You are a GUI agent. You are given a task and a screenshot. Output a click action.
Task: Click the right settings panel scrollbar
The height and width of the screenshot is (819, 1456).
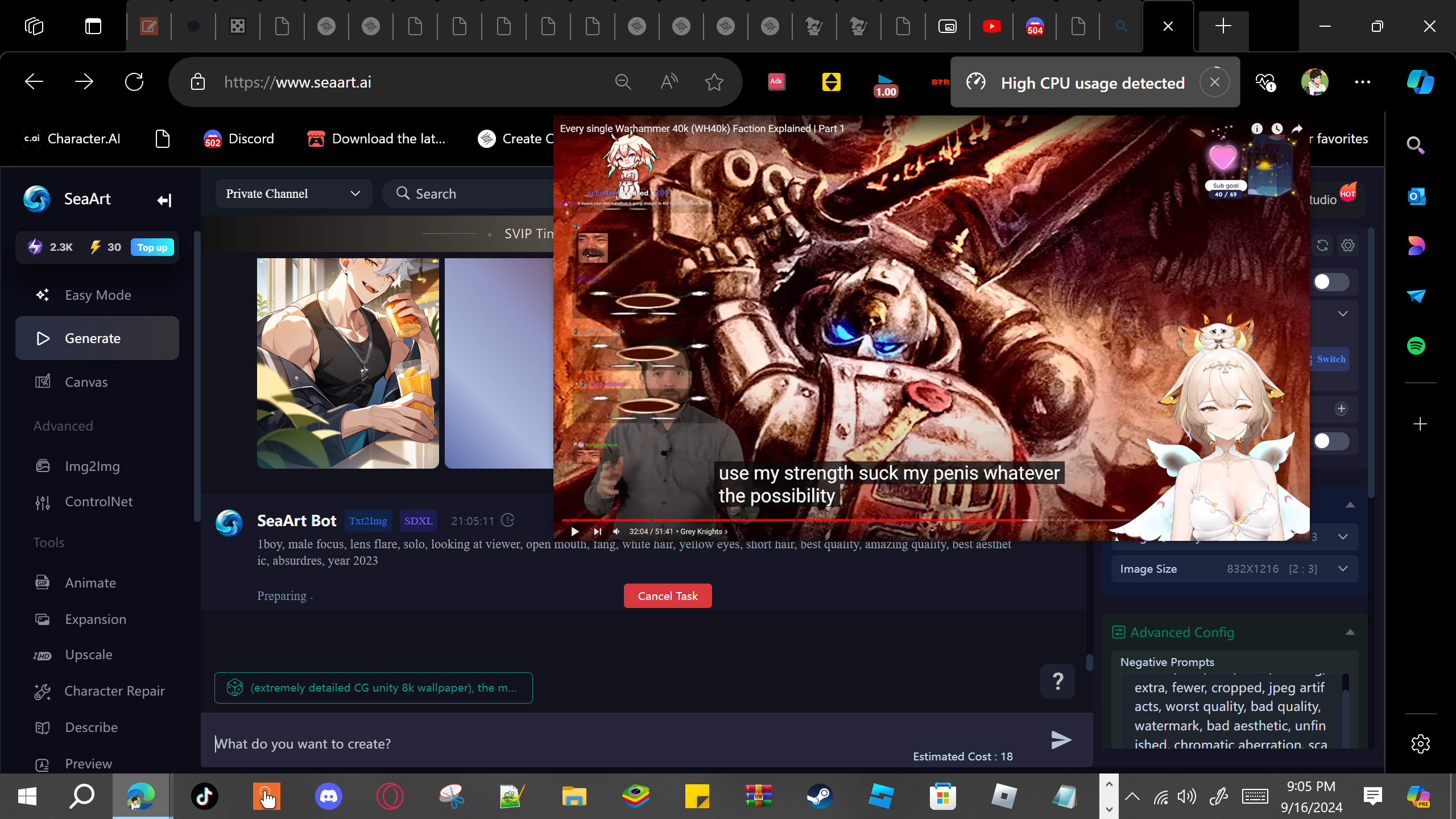coord(1371,364)
